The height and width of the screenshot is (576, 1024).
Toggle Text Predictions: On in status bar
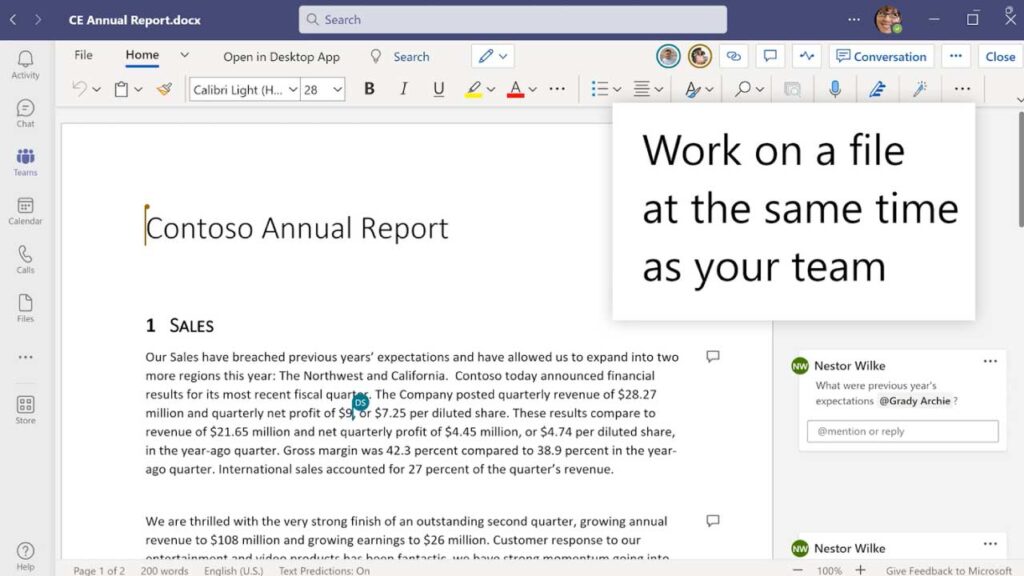click(x=324, y=570)
